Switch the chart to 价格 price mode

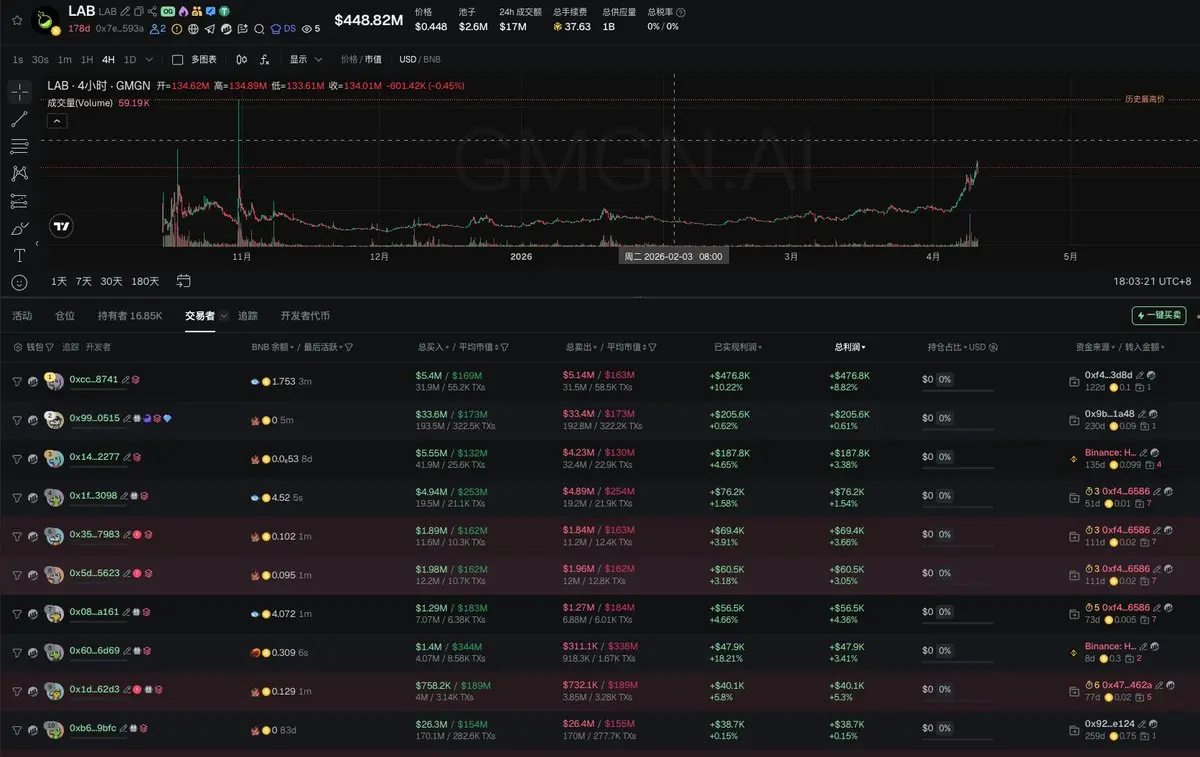click(x=349, y=60)
